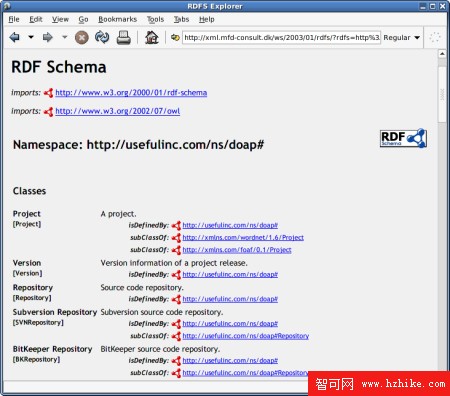Click the Project class name
The width and height of the screenshot is (450, 396).
(27, 214)
